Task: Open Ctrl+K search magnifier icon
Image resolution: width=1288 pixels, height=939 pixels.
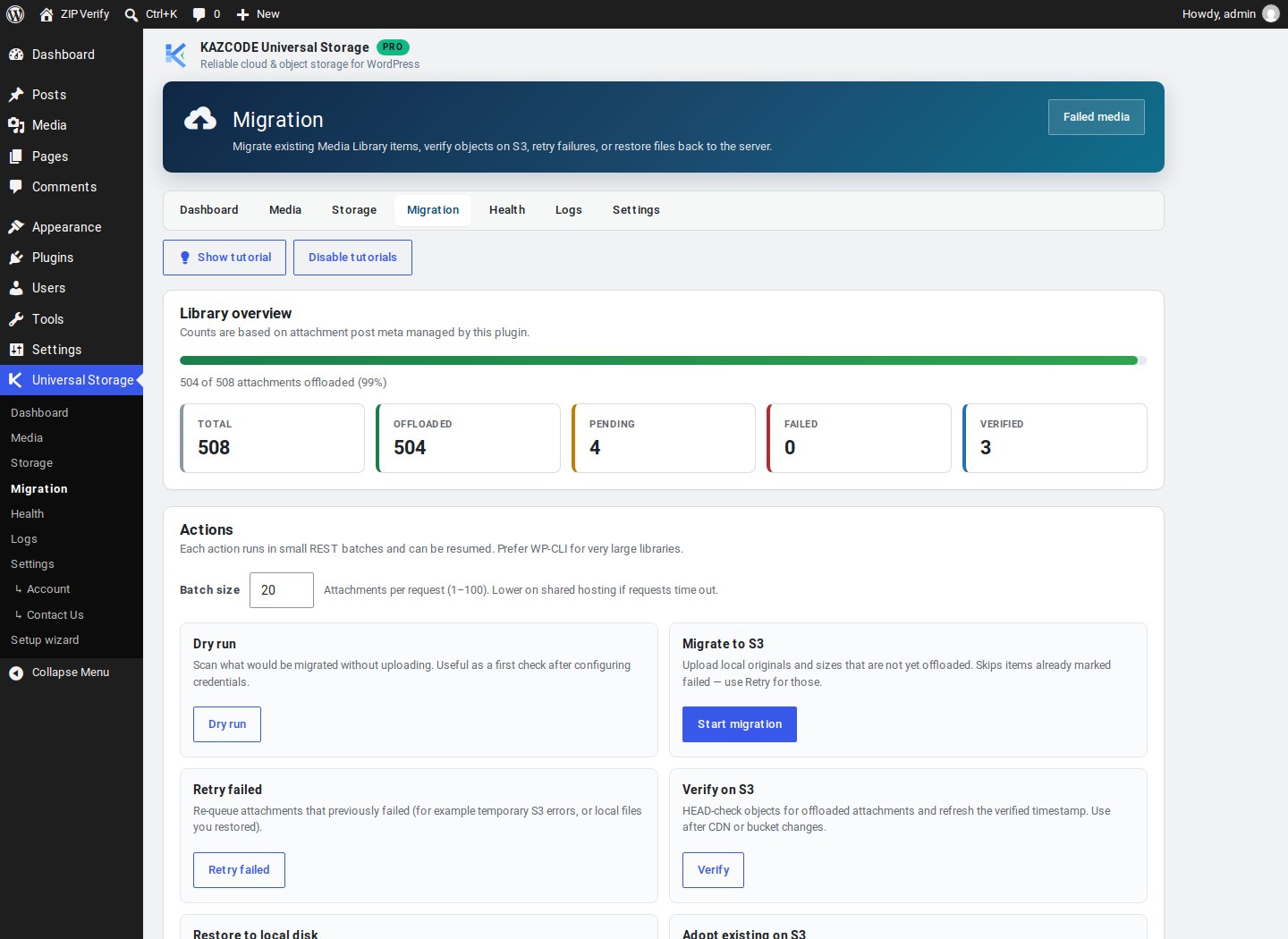Action: click(131, 14)
